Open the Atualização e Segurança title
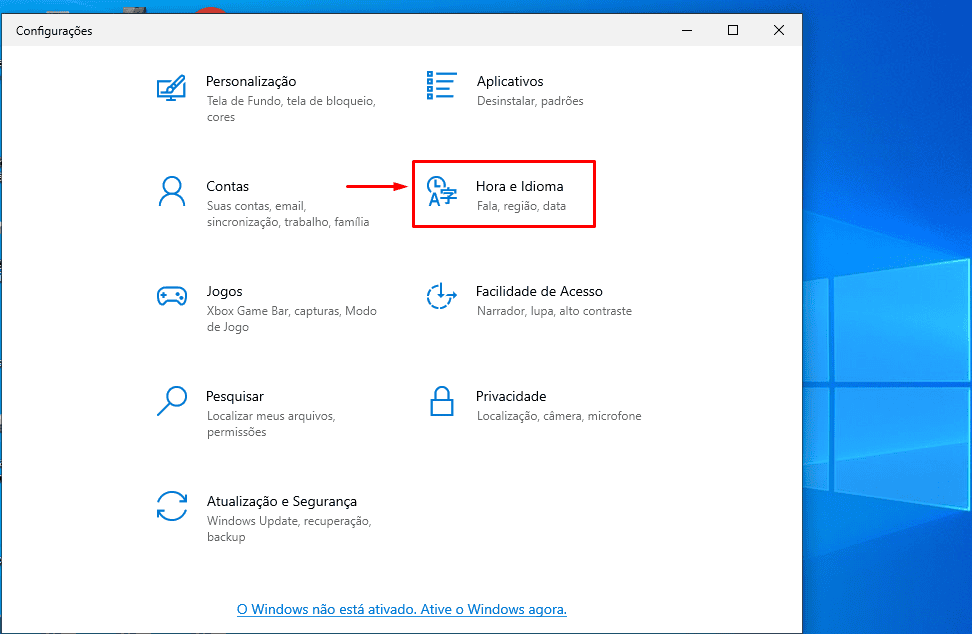This screenshot has height=634, width=972. pos(281,501)
